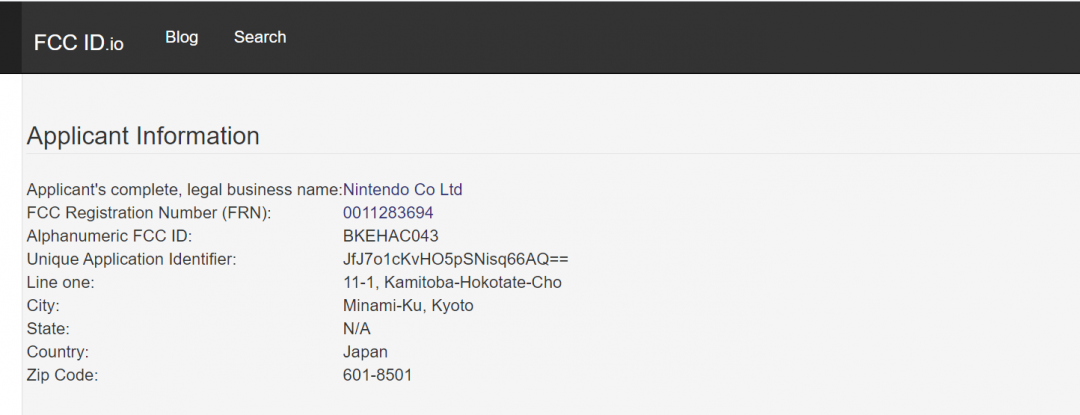Screen dimensions: 1080x415
Task: Click the 'Alphanumeric FCC ID' label
Action: 109,236
